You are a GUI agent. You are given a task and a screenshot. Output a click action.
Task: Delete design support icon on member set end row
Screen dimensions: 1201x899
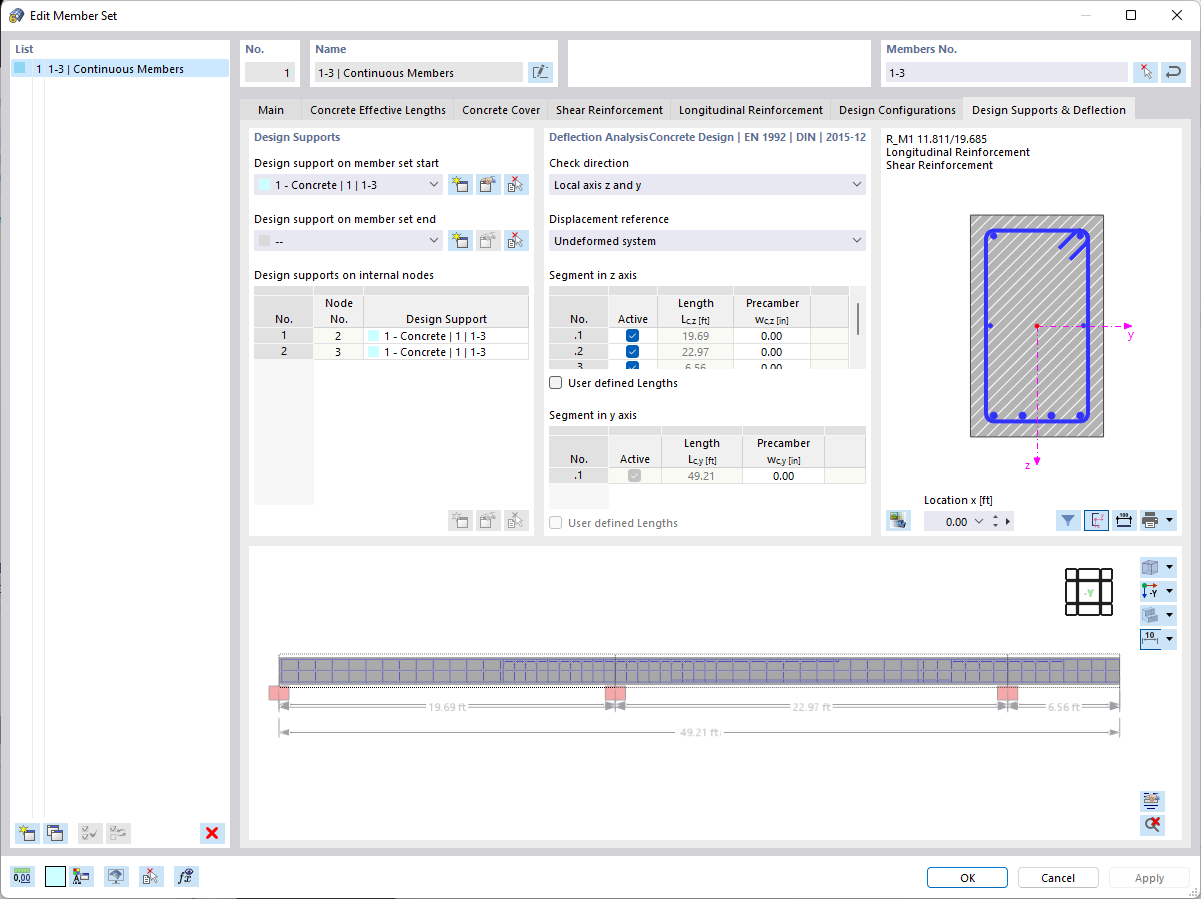click(516, 240)
